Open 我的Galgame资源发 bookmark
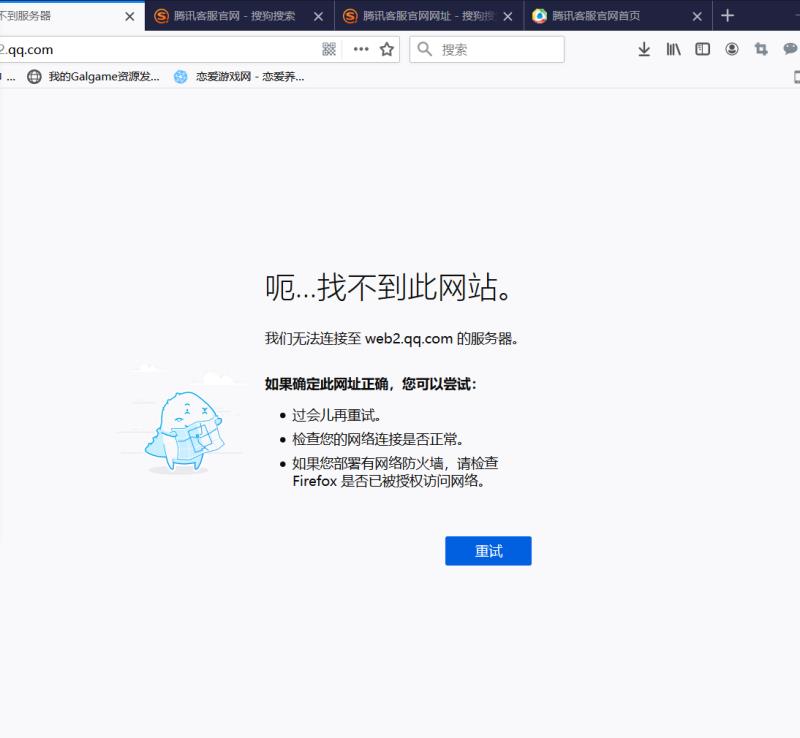Viewport: 800px width, 738px height. pyautogui.click(x=93, y=77)
